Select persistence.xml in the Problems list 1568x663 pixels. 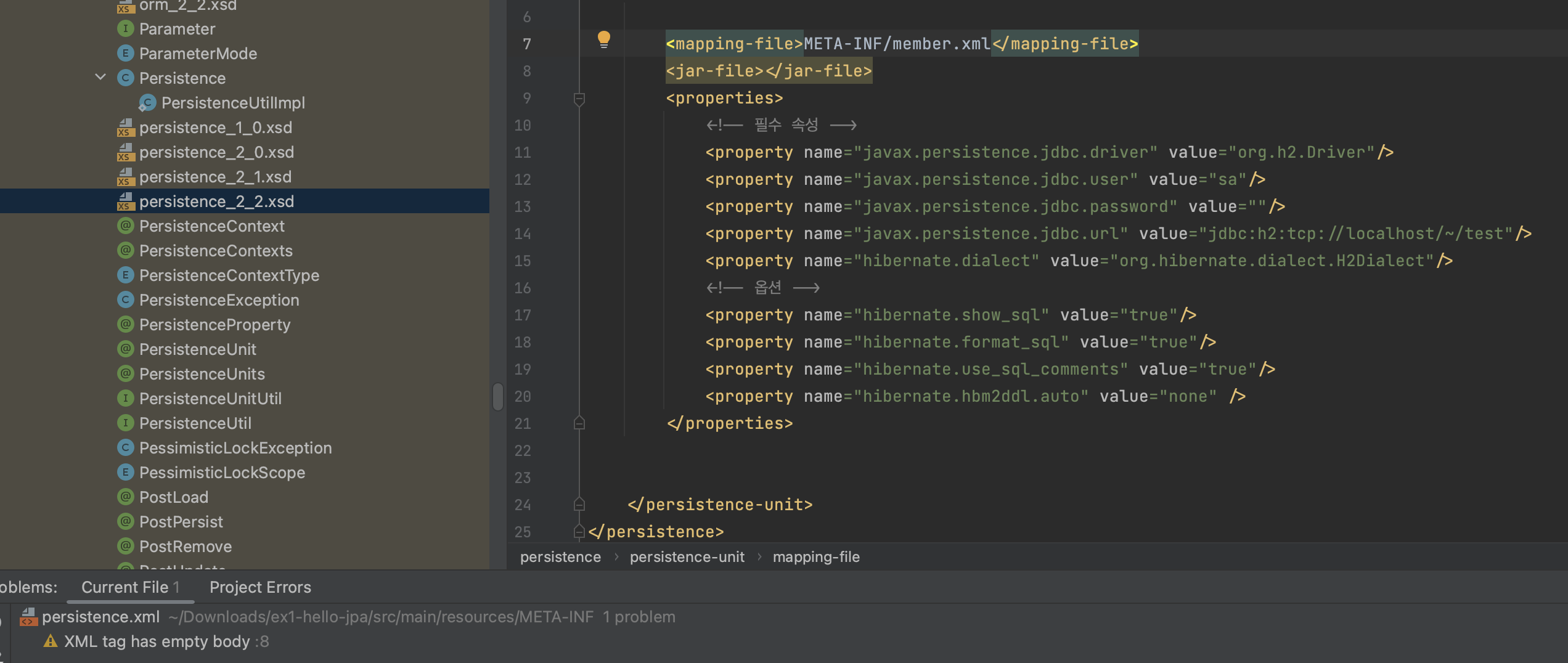(100, 617)
